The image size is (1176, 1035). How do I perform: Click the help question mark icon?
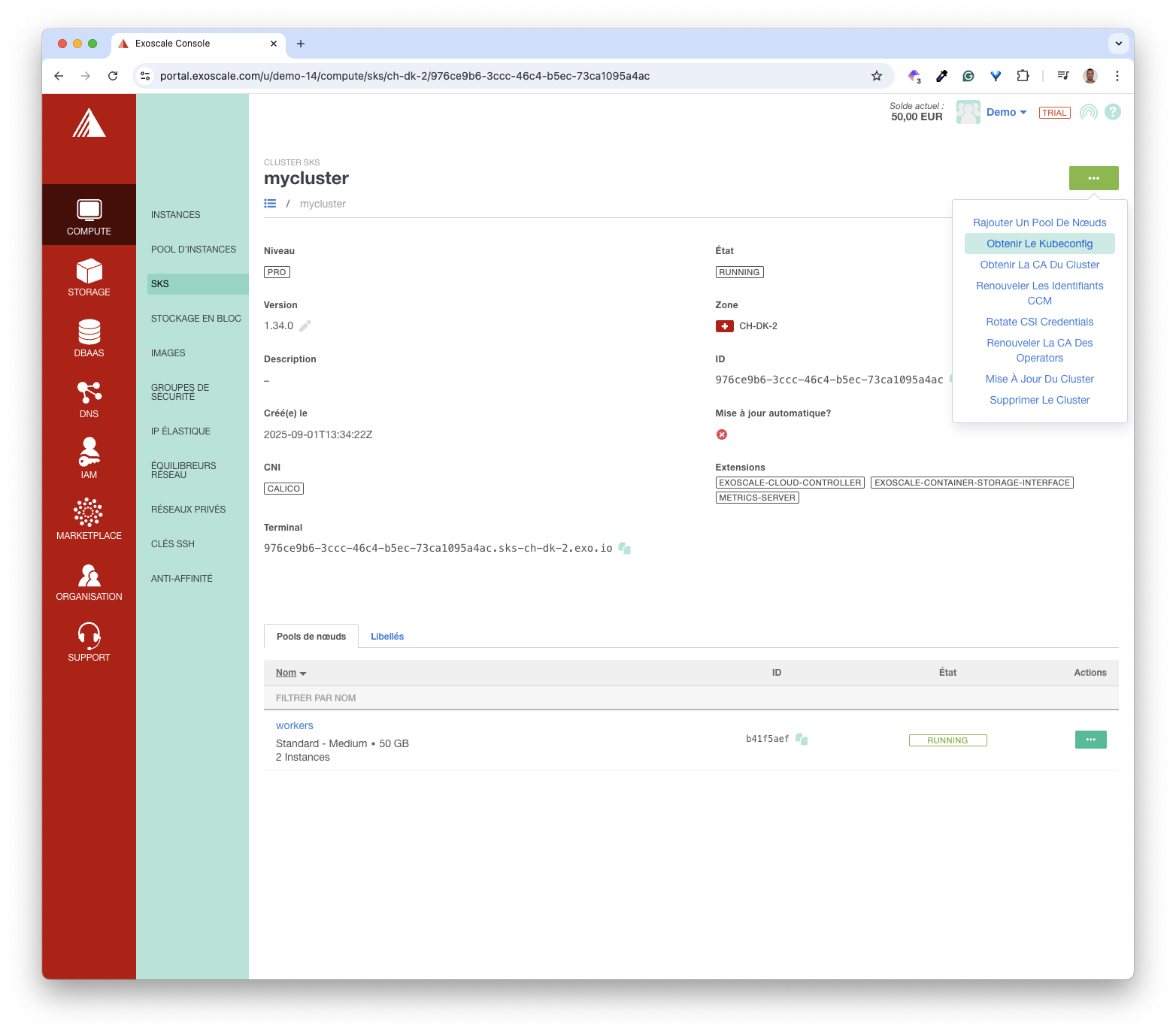1113,112
